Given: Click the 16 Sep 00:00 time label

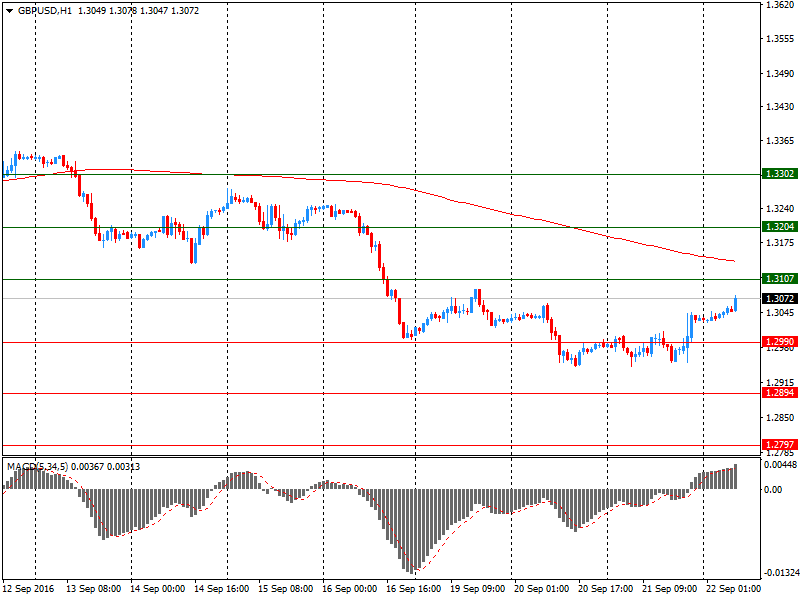Looking at the screenshot, I should point(349,589).
